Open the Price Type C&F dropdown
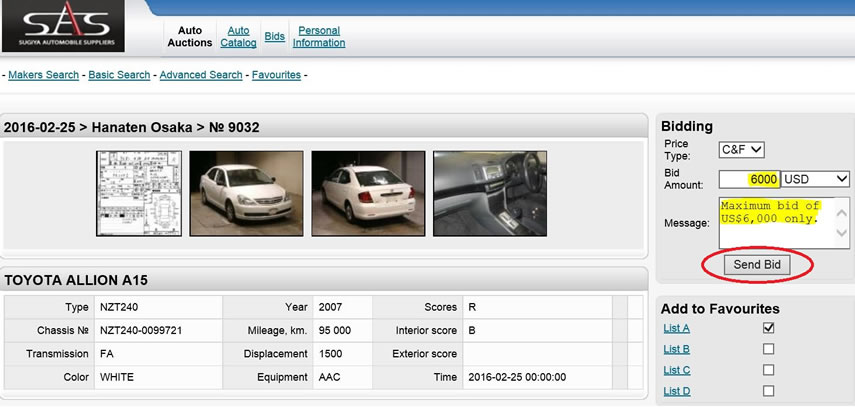 [741, 150]
